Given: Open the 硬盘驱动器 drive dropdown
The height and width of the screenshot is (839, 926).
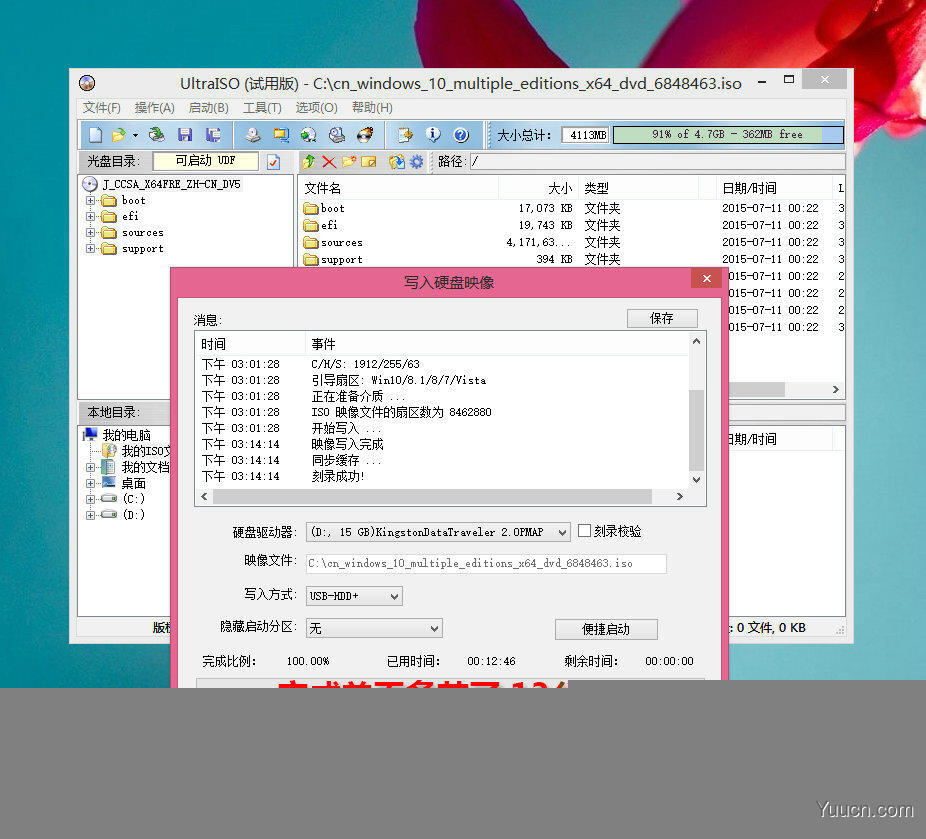Looking at the screenshot, I should [438, 533].
